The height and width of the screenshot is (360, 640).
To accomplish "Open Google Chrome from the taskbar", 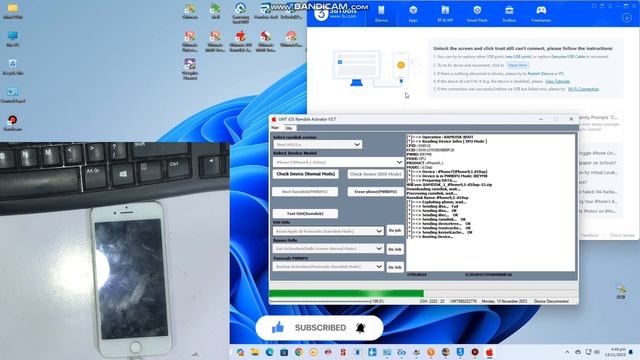I will point(299,352).
